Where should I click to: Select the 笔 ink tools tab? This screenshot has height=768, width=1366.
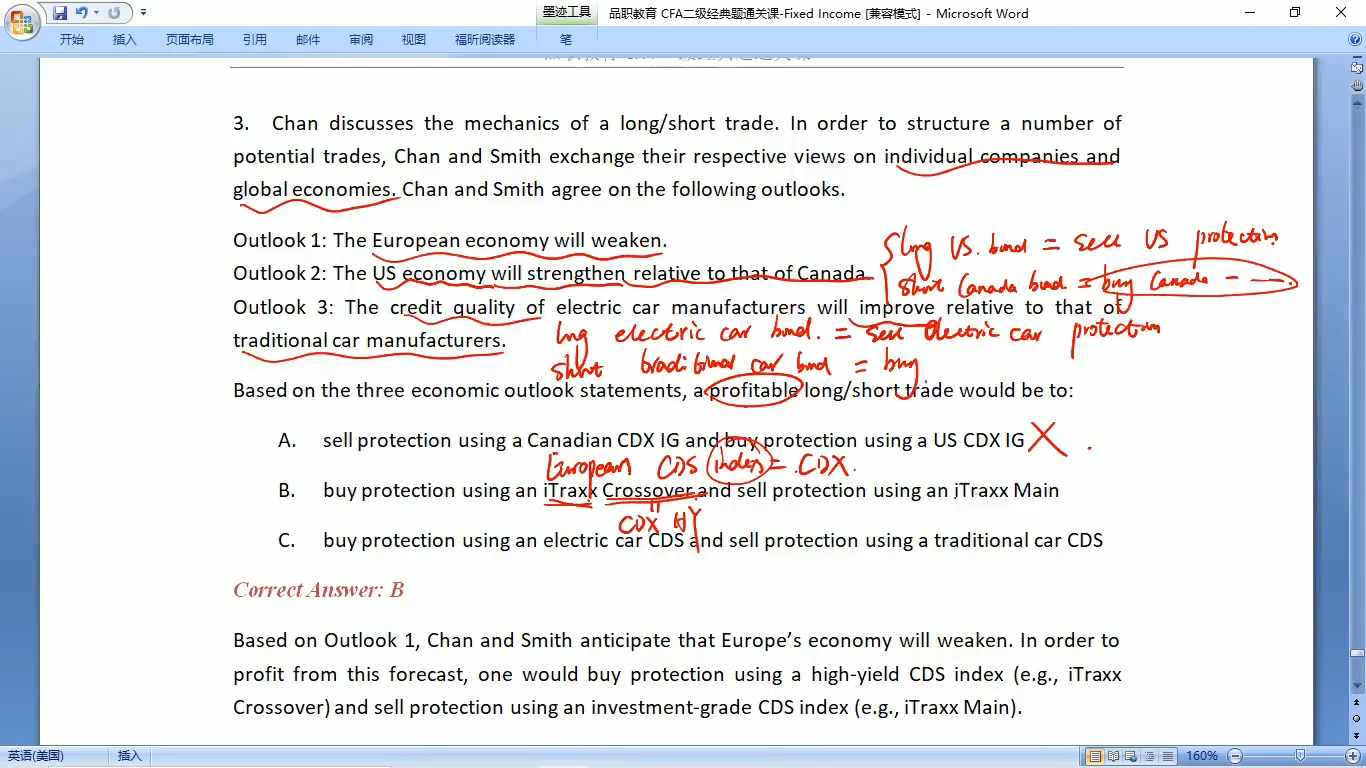pyautogui.click(x=566, y=40)
